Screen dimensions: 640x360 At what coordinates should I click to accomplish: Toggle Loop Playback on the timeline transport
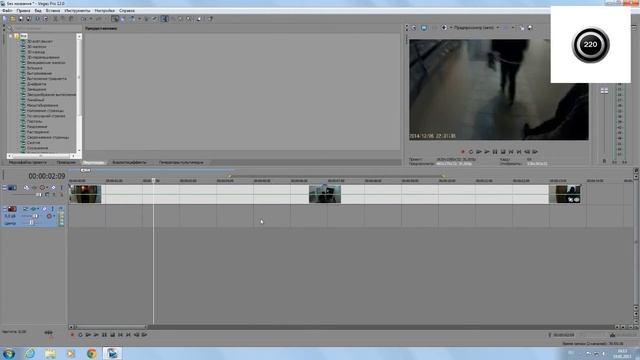click(x=80, y=335)
